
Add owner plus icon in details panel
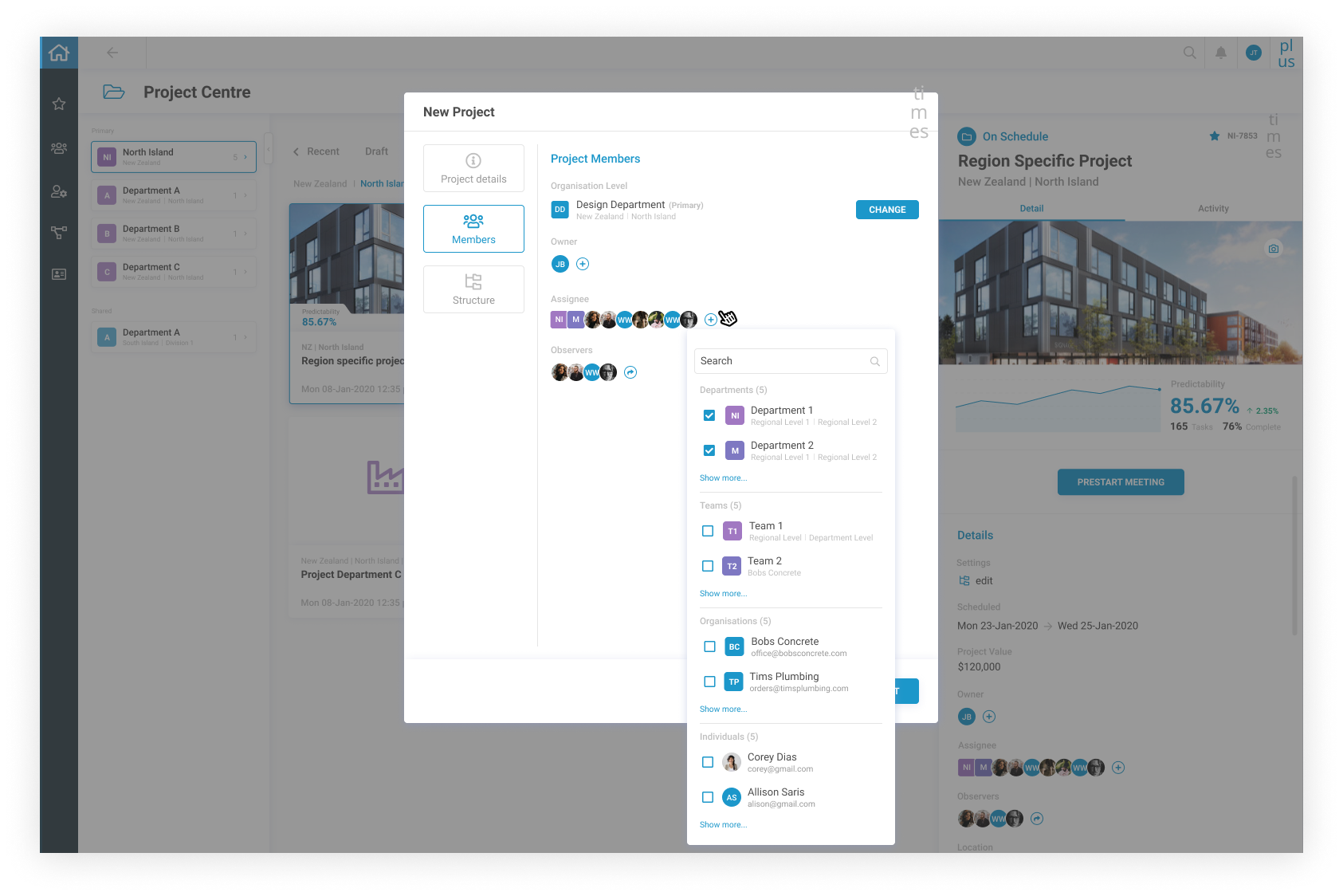[989, 717]
